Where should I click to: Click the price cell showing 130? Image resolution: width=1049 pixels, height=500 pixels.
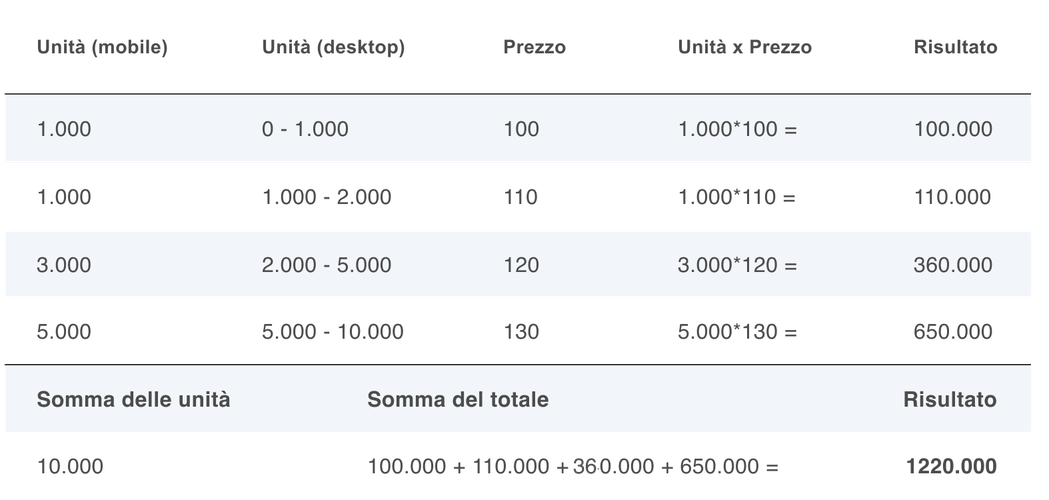click(x=520, y=332)
